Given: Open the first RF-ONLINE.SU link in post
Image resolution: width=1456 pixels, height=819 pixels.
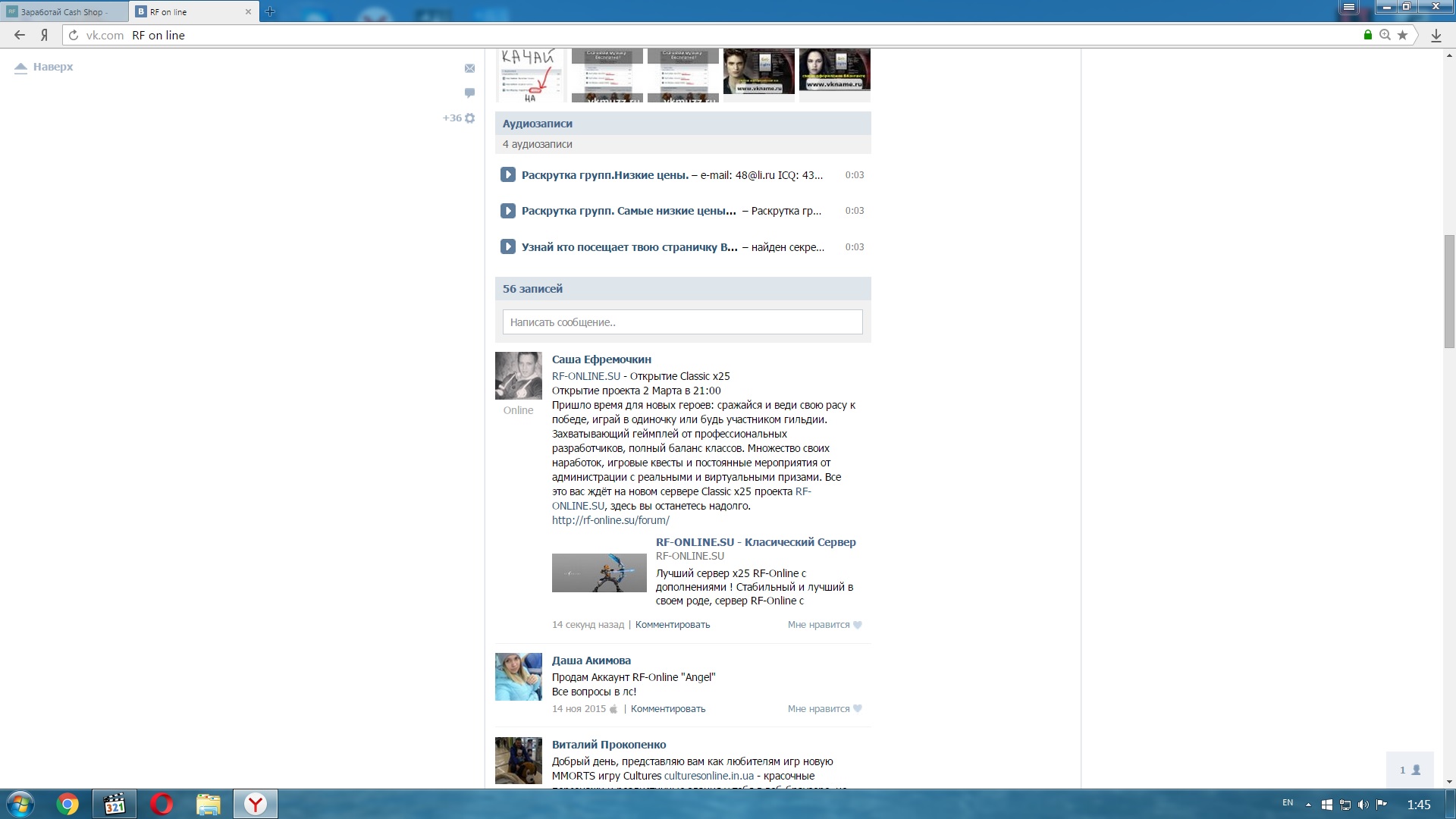Looking at the screenshot, I should (x=586, y=376).
